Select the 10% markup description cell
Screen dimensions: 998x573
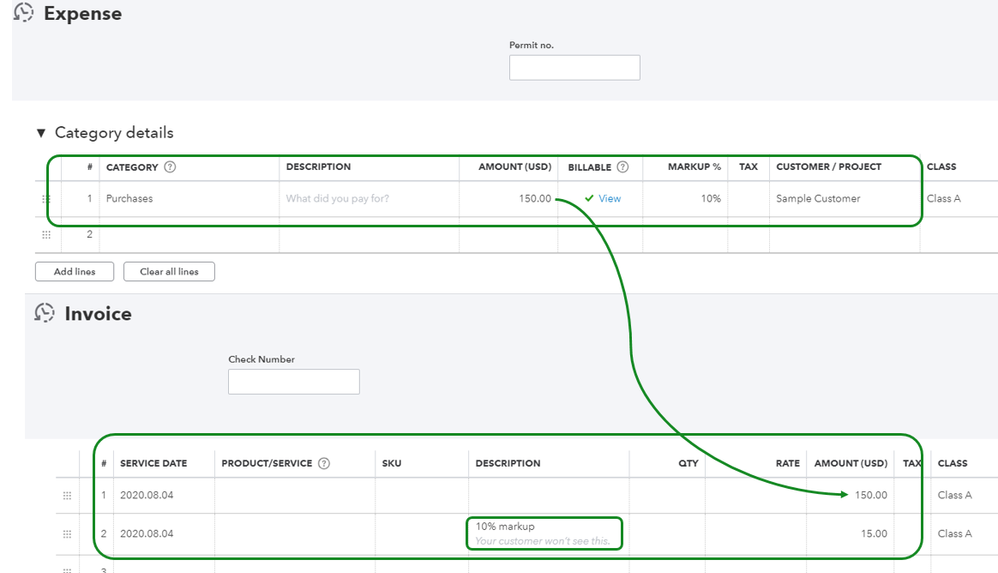click(x=545, y=534)
